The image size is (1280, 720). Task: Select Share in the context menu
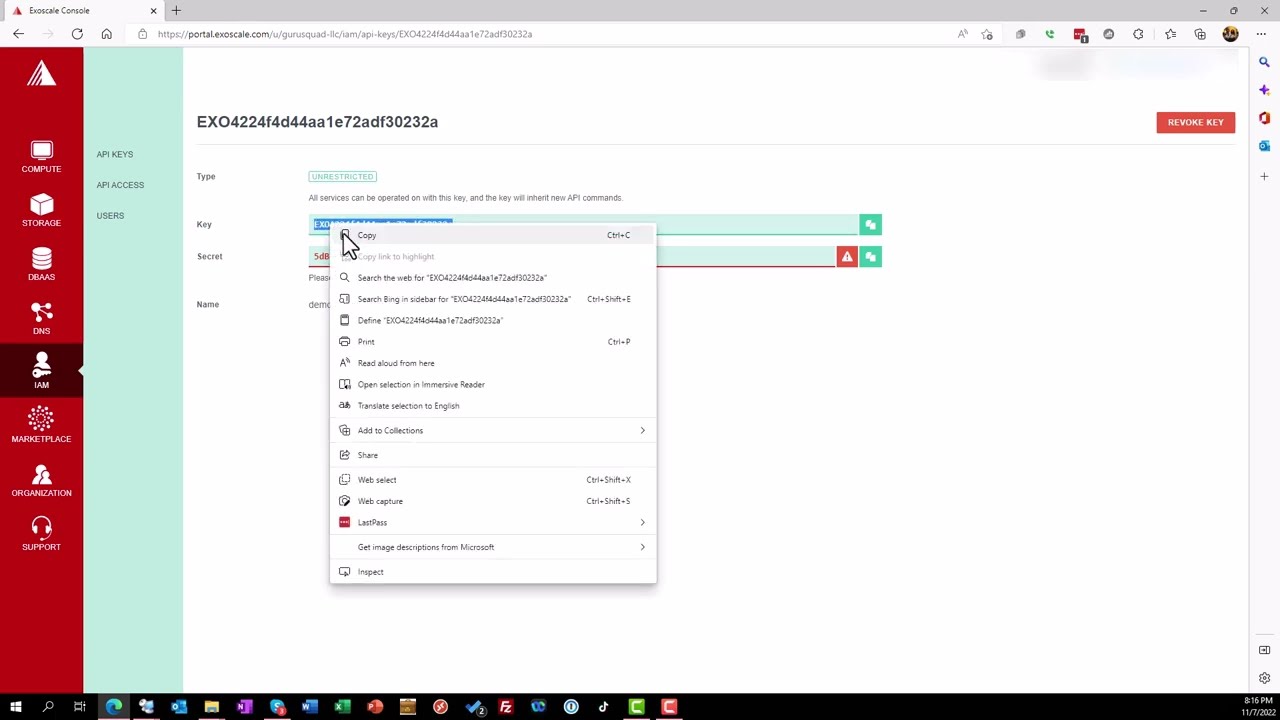(x=493, y=455)
